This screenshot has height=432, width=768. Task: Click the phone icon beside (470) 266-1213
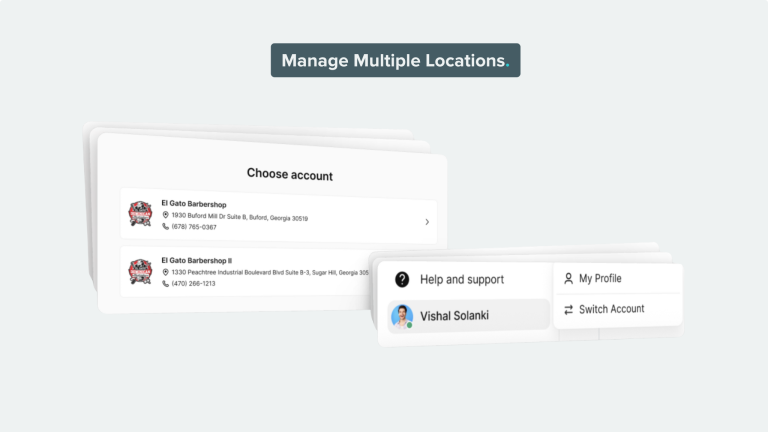coord(166,284)
